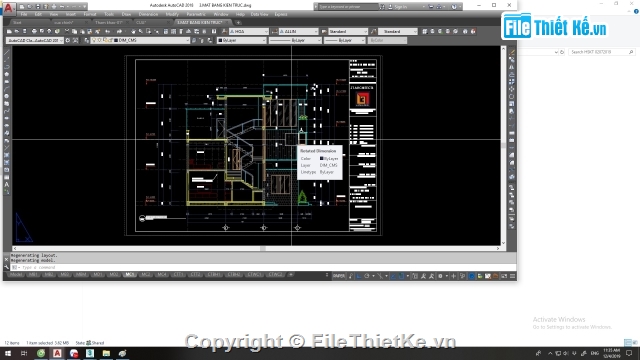The width and height of the screenshot is (640, 360).
Task: Click the keyword search box in title bar
Action: tap(348, 7)
